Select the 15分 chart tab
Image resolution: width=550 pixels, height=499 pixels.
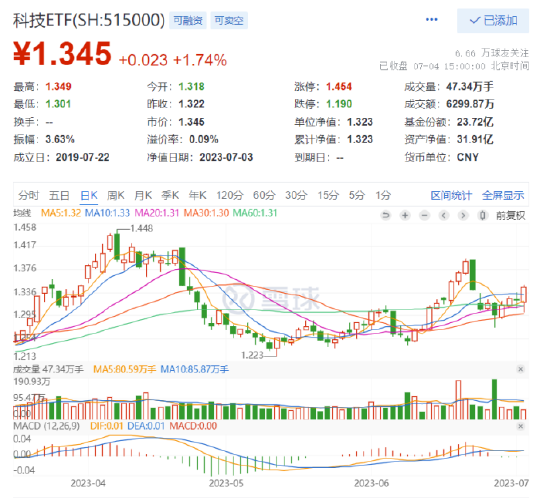tap(328, 195)
